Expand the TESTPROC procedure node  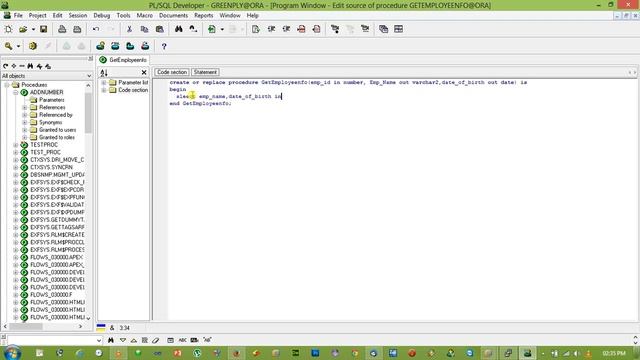pyautogui.click(x=16, y=145)
